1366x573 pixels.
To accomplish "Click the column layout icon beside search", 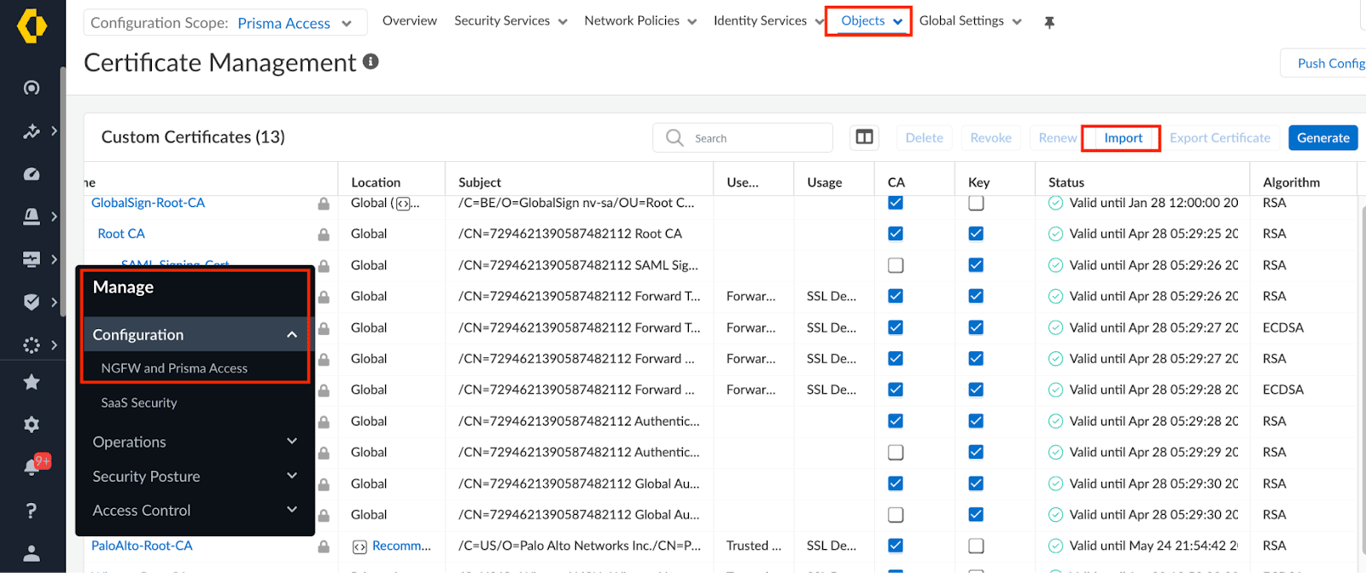I will pos(864,138).
